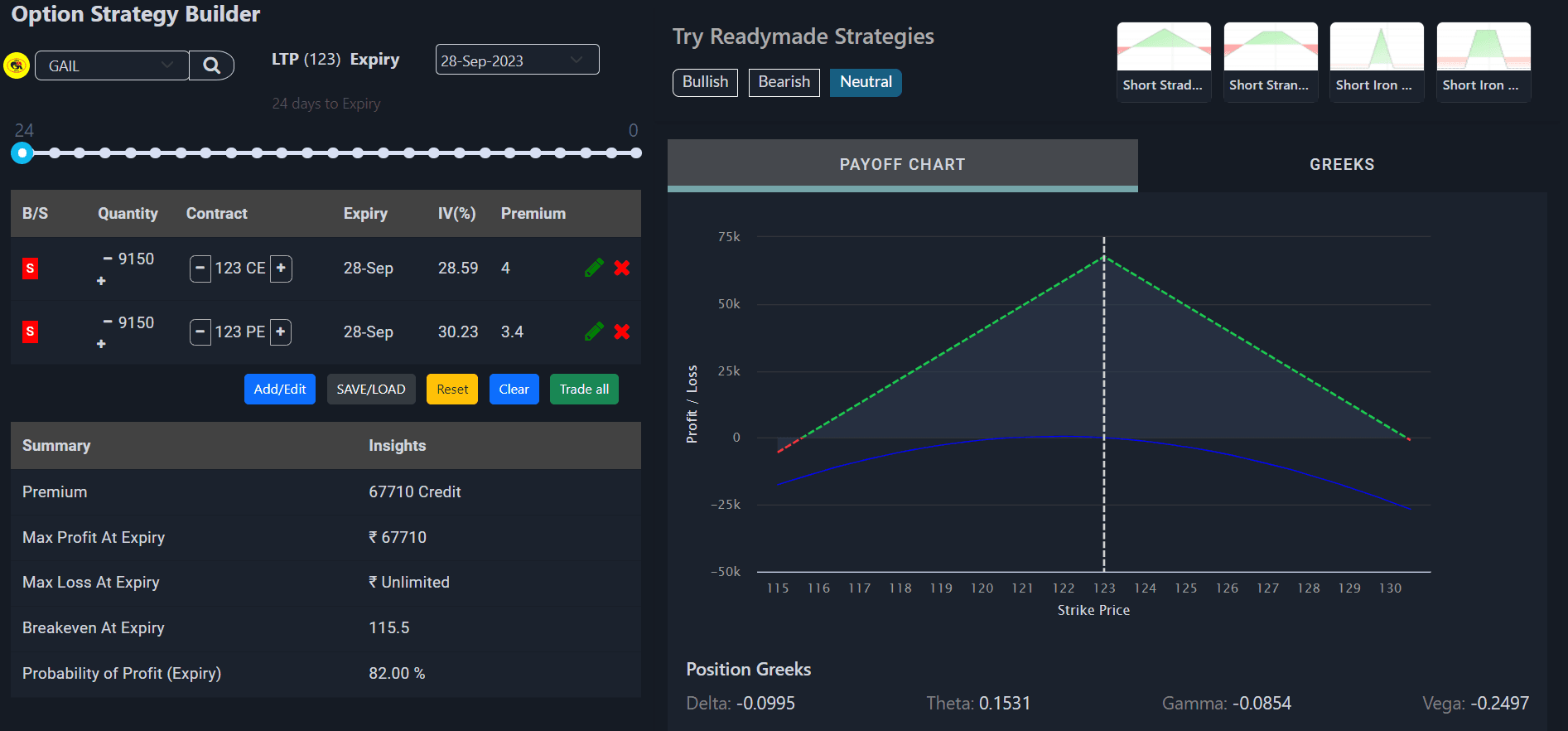This screenshot has height=731, width=1568.
Task: Pick the Short Straddle readymade strategy thumbnail
Action: tap(1164, 62)
